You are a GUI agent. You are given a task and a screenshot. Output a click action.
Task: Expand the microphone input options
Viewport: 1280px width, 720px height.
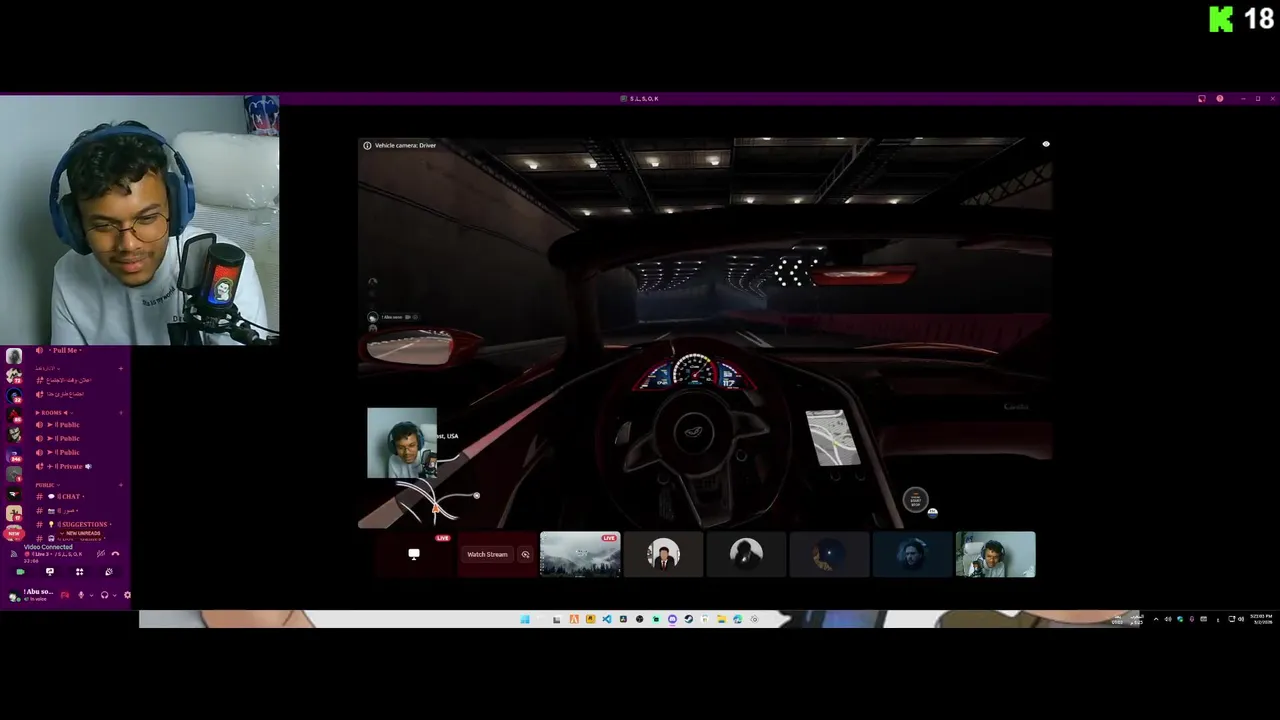91,595
